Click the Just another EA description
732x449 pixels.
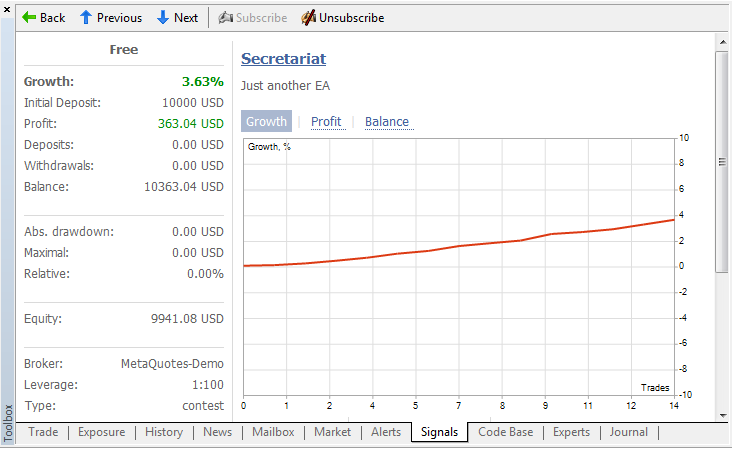pos(285,86)
